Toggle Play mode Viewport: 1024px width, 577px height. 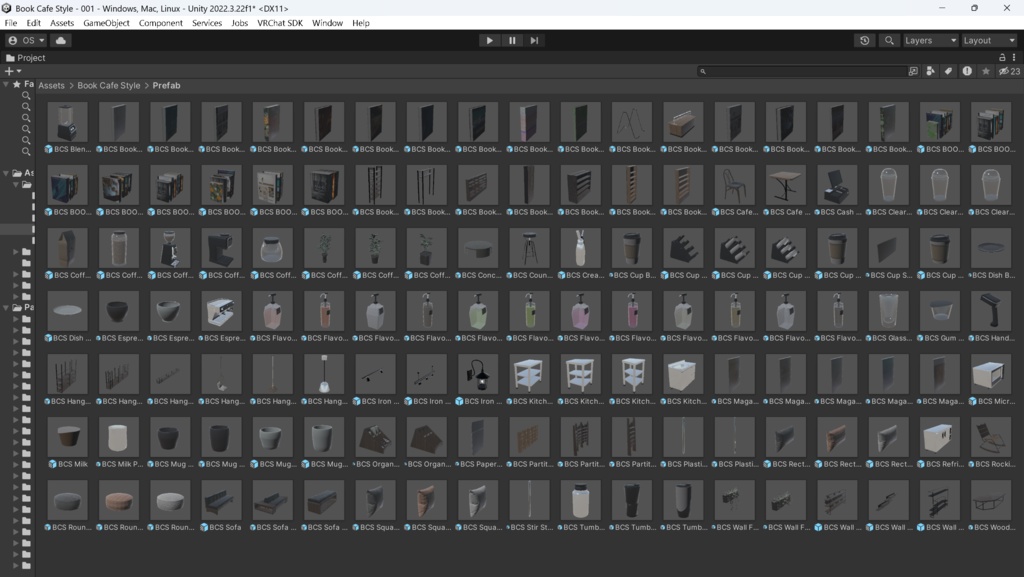(489, 40)
